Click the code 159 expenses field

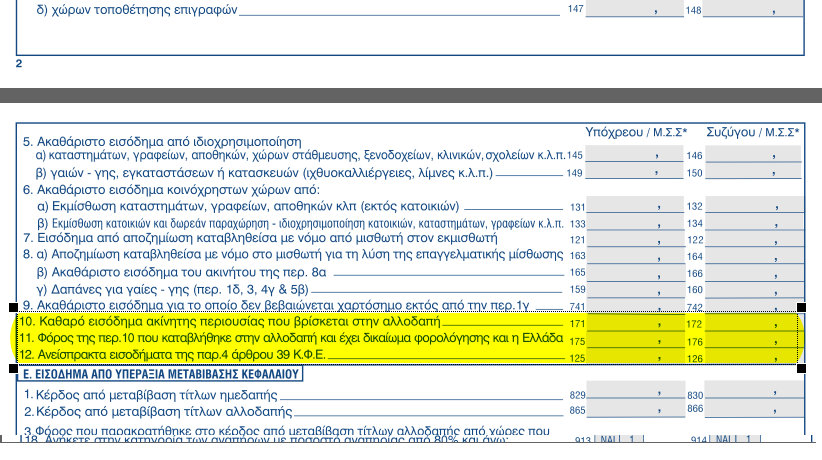635,289
